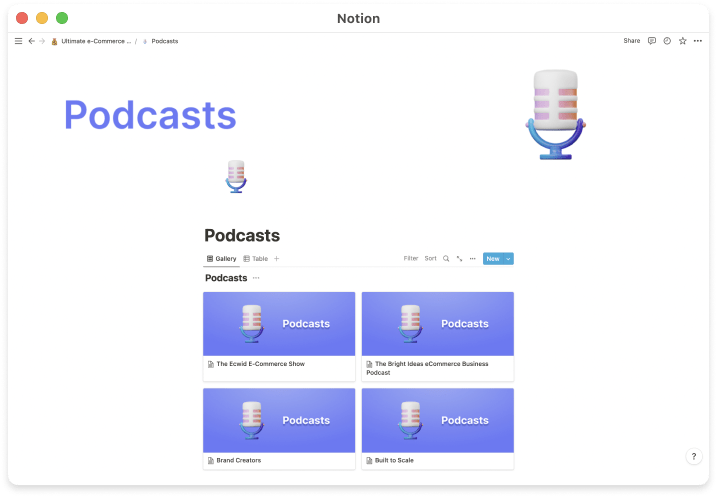This screenshot has height=497, width=717.
Task: Click the Brand Creators title
Action: 239,460
